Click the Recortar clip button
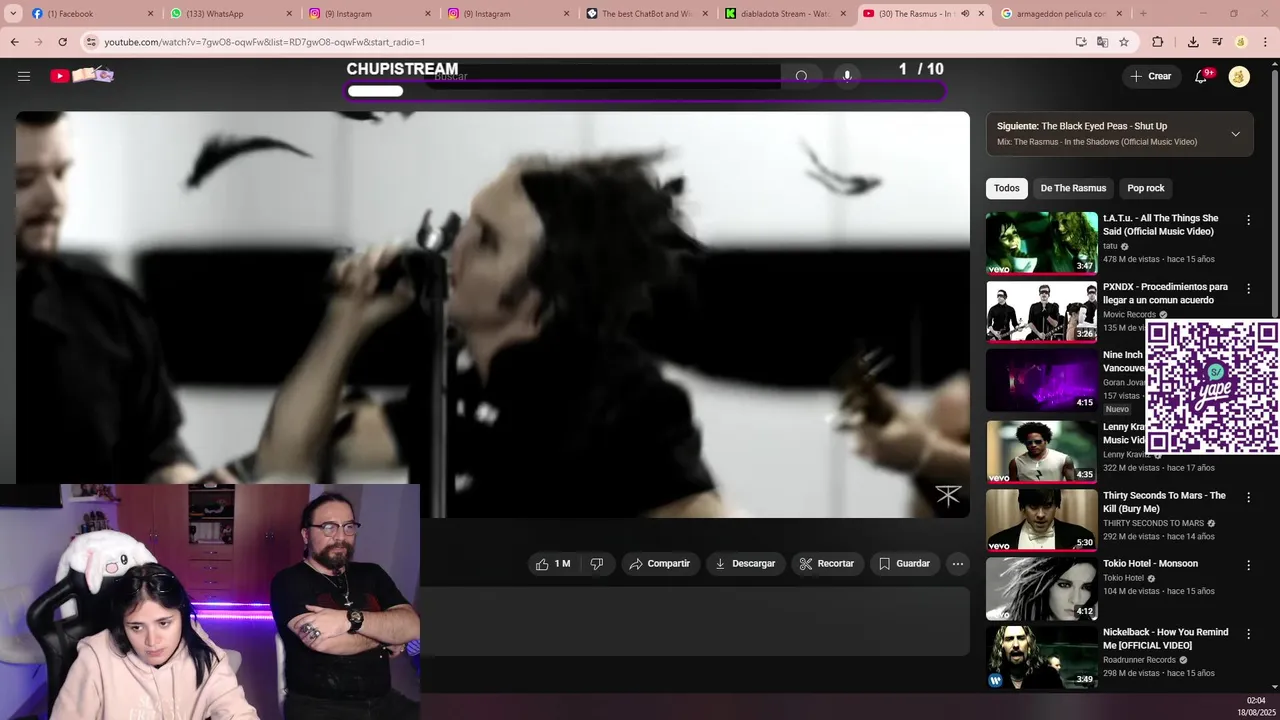 827,564
